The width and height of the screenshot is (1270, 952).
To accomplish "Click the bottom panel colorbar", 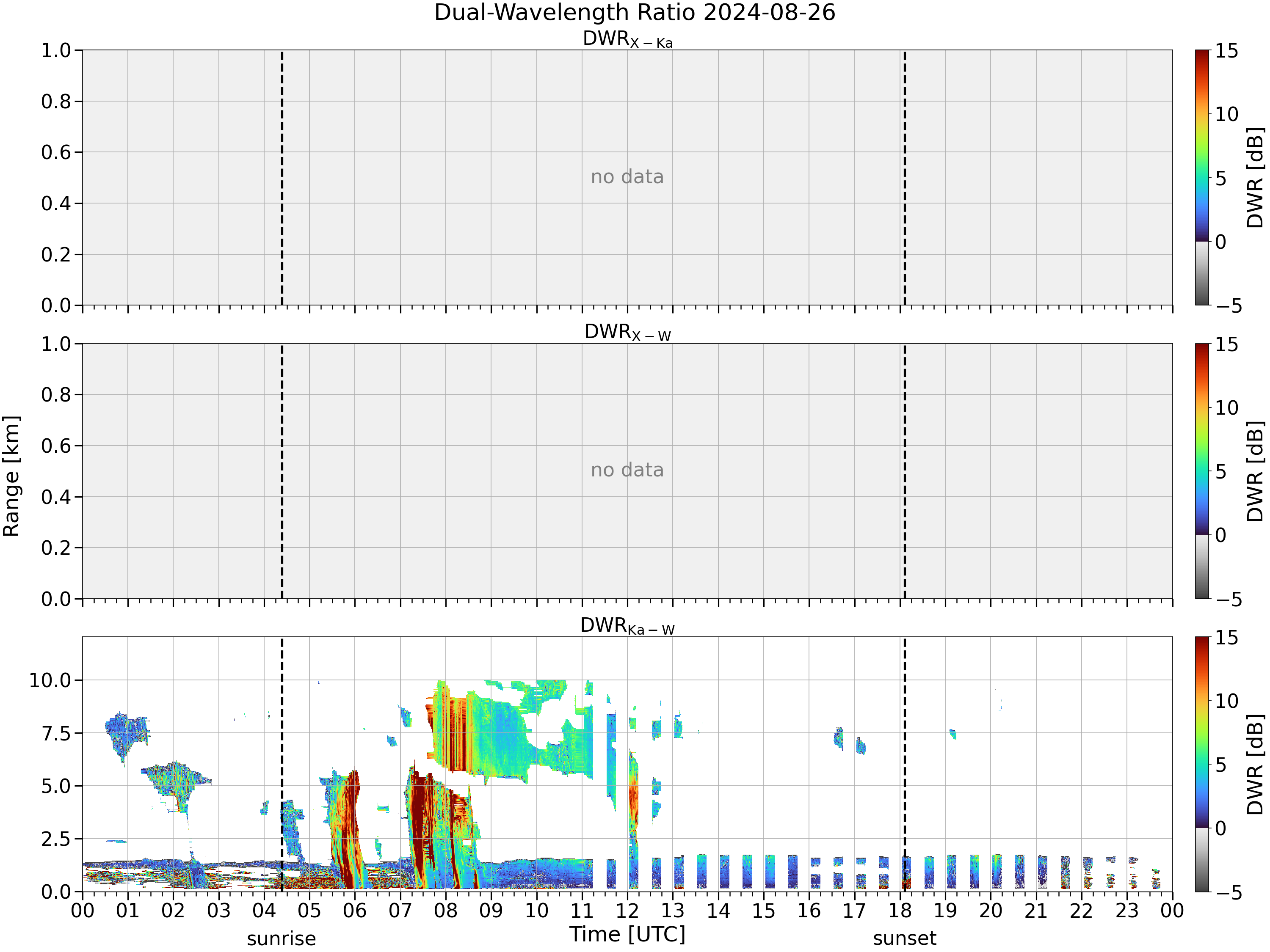I will [1202, 765].
